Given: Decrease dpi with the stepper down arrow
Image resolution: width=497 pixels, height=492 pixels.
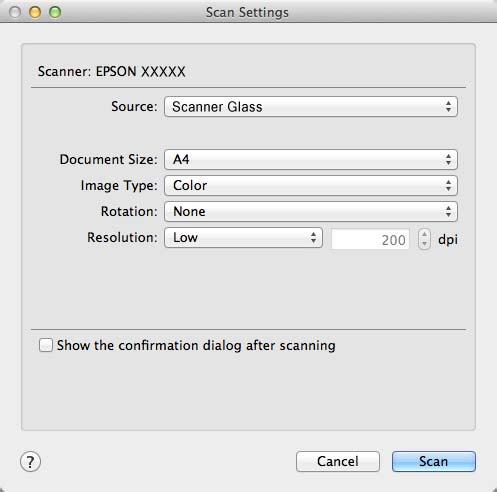Looking at the screenshot, I should click(424, 244).
